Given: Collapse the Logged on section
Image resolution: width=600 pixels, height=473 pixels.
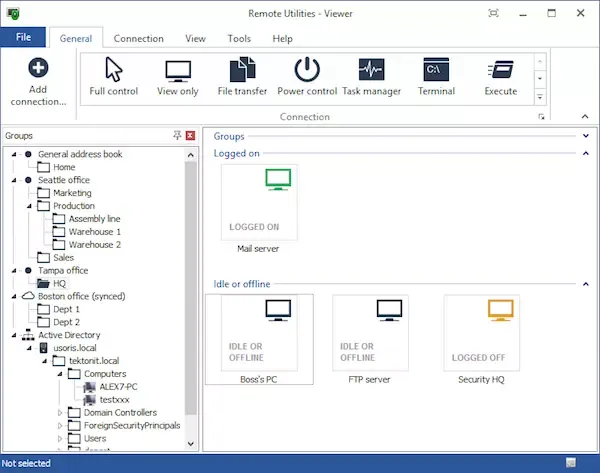Looking at the screenshot, I should 586,153.
